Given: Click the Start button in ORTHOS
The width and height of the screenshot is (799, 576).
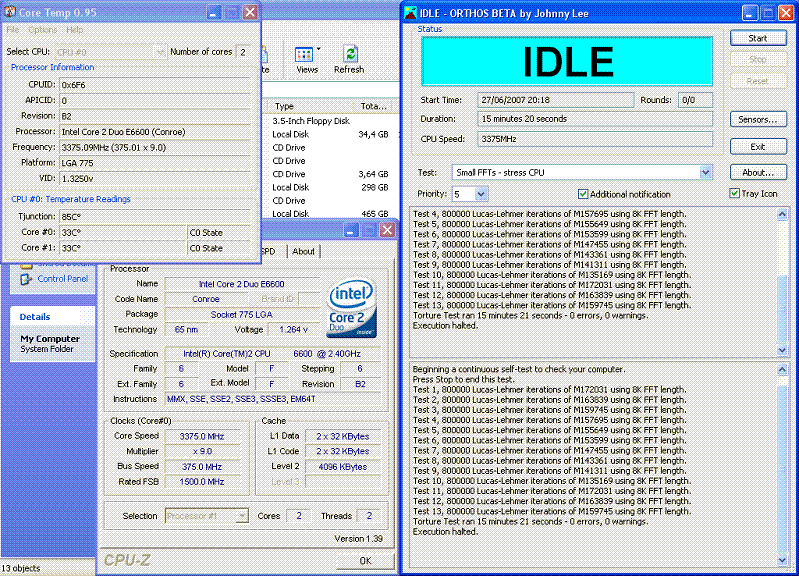Looking at the screenshot, I should [758, 38].
